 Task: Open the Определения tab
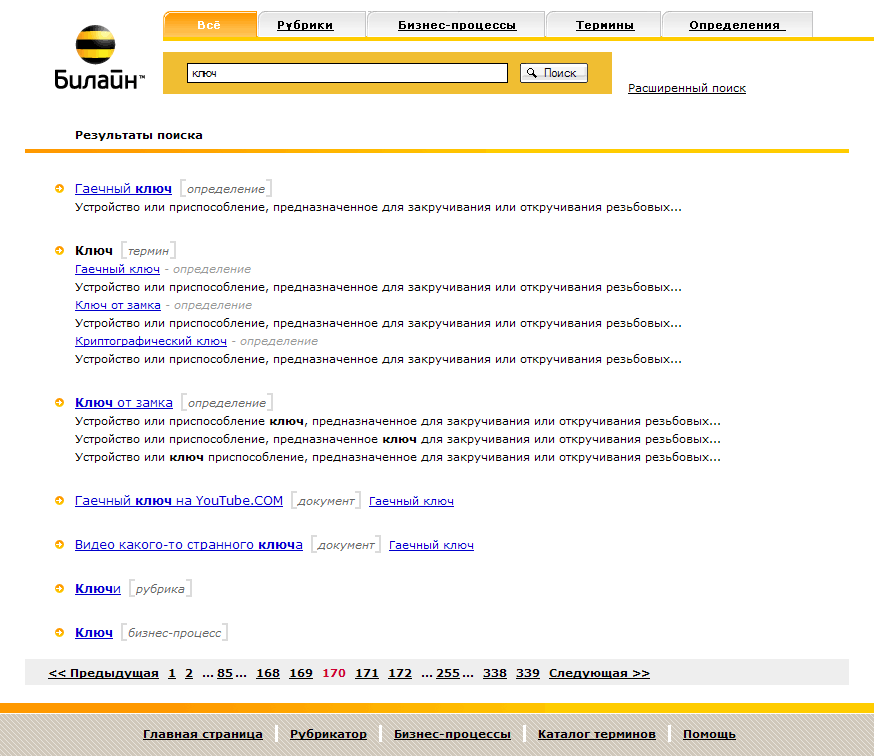click(737, 25)
